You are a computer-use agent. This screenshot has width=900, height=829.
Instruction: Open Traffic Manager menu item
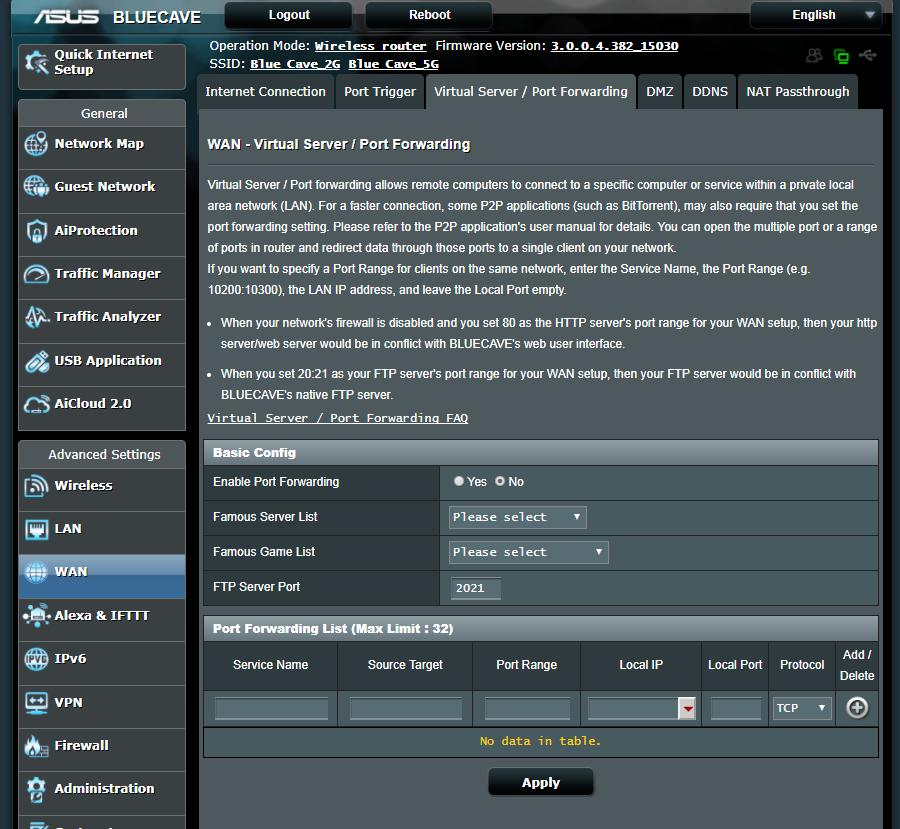pyautogui.click(x=102, y=278)
